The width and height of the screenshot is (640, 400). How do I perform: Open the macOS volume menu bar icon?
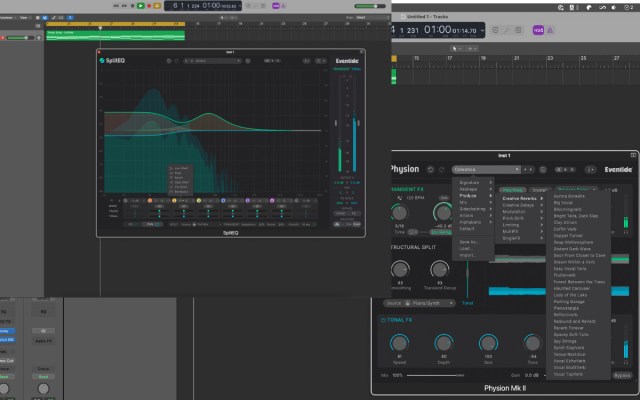613,7
